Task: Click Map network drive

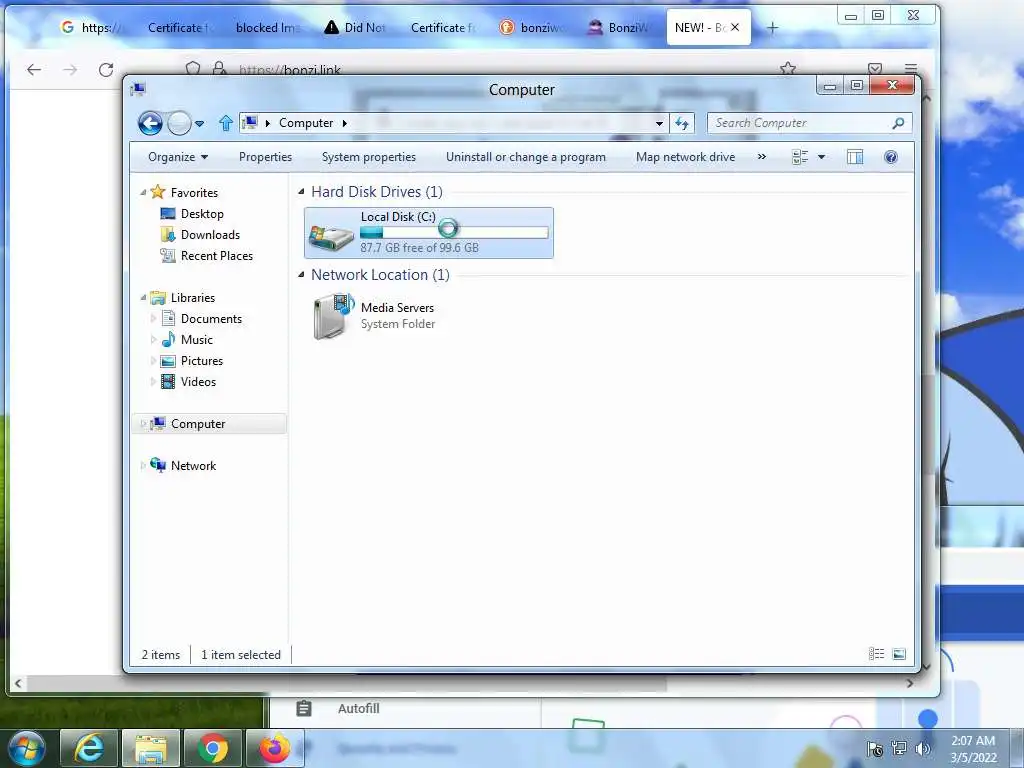Action: 685,157
